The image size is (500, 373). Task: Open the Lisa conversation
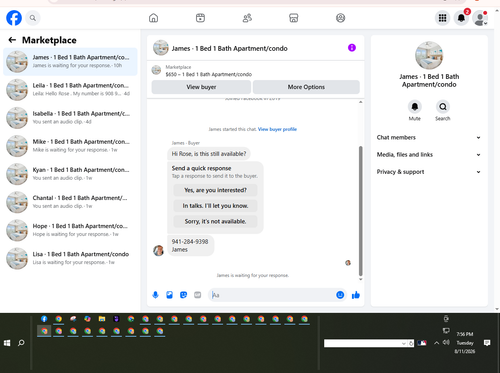click(x=70, y=258)
